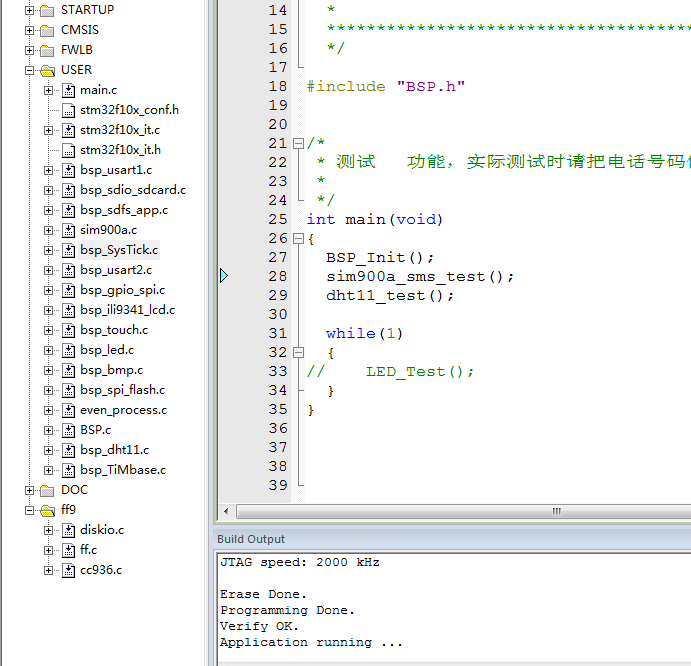Screen dimensions: 691x666
Task: Click 'JTAG speed: 2000 kHz' output line
Action: [300, 563]
